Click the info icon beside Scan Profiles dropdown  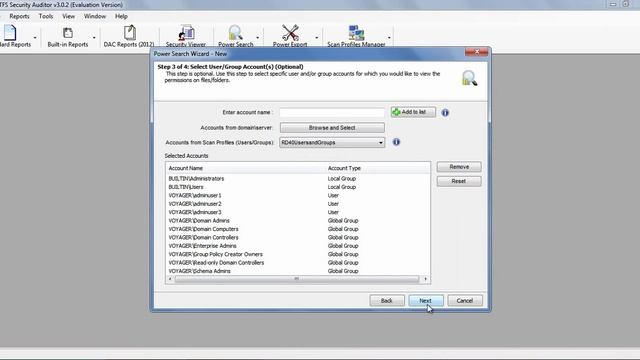pyautogui.click(x=396, y=142)
